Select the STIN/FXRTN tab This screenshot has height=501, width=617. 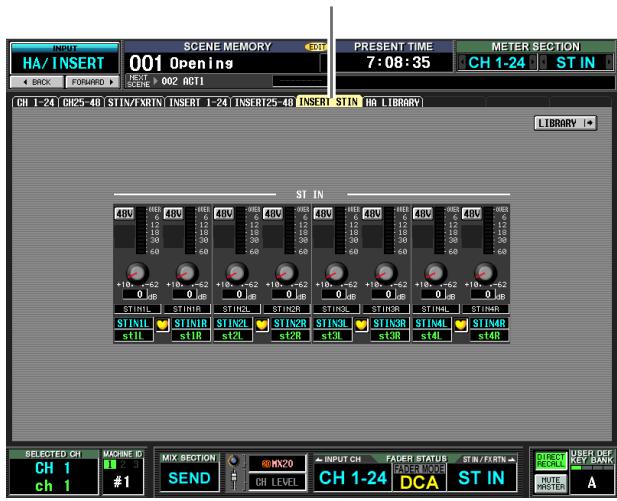point(135,102)
